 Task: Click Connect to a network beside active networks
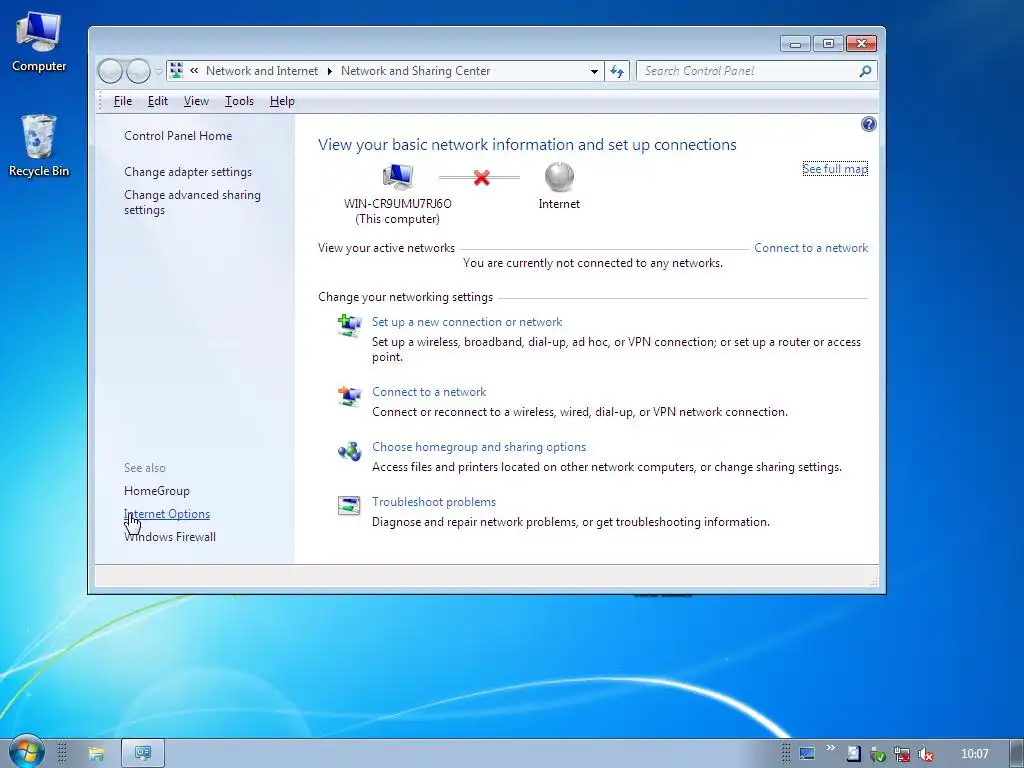[811, 248]
